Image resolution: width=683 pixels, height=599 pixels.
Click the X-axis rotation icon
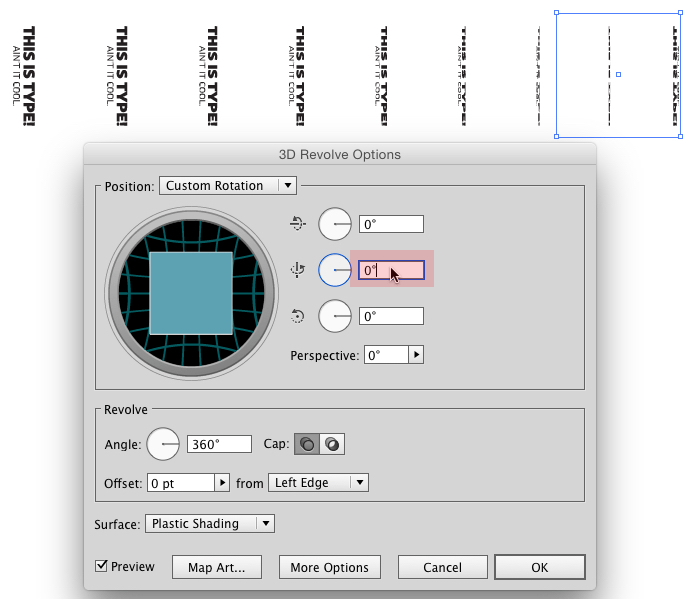(x=298, y=224)
